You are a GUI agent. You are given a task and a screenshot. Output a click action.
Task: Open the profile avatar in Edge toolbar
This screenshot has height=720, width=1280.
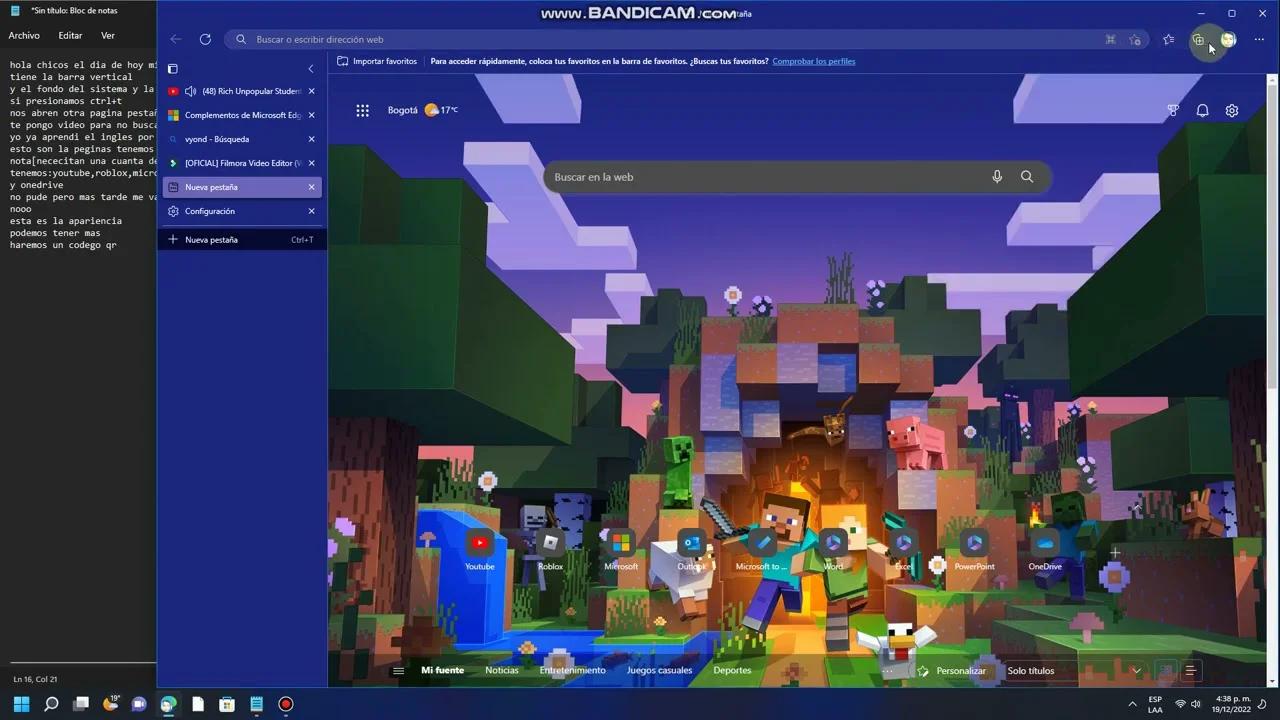(1228, 40)
